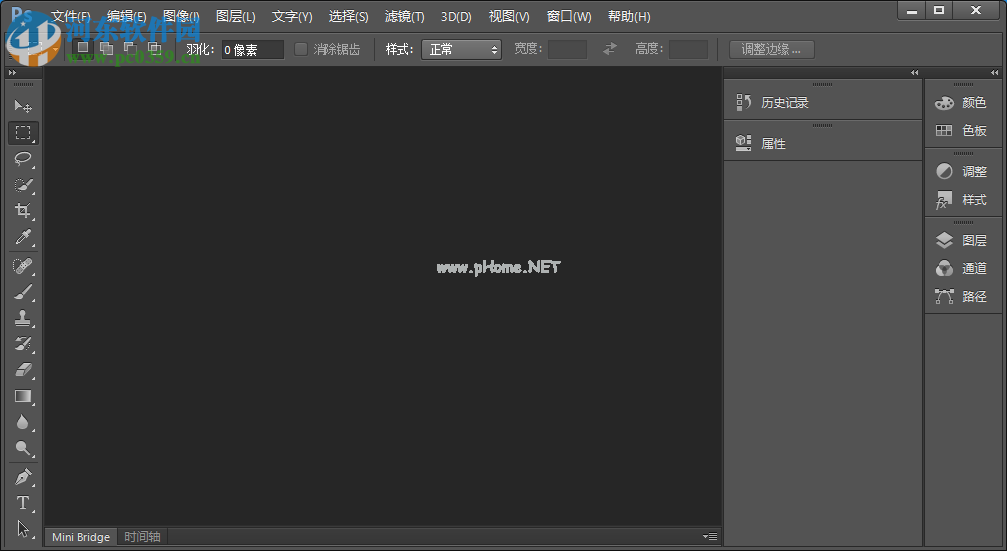Screen dimensions: 1007x551
Task: Click the Width (宽度) input field
Action: pos(567,49)
